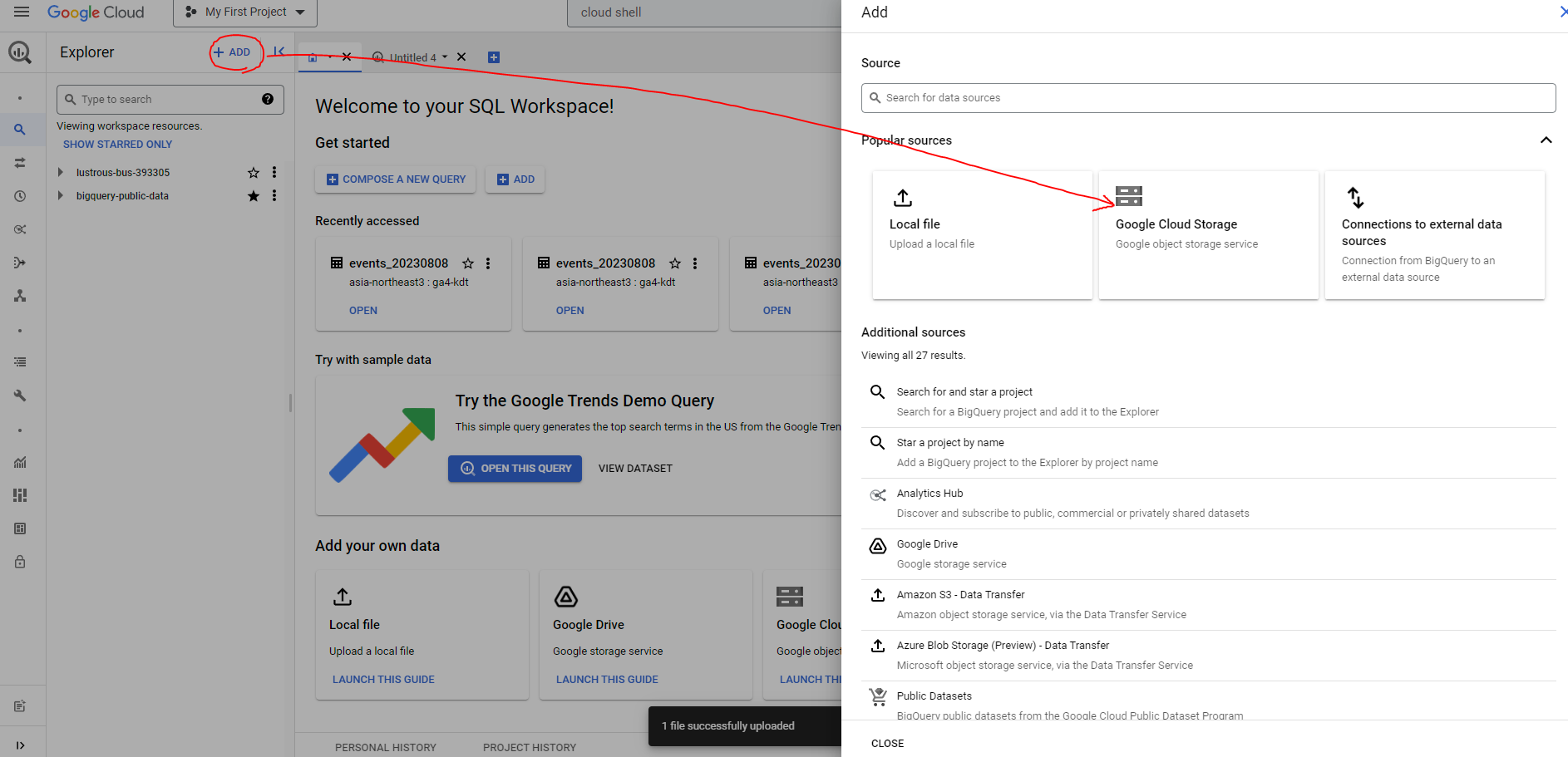Viewport: 1568px width, 757px height.
Task: Focus the Search for data sources field
Action: pyautogui.click(x=1209, y=98)
